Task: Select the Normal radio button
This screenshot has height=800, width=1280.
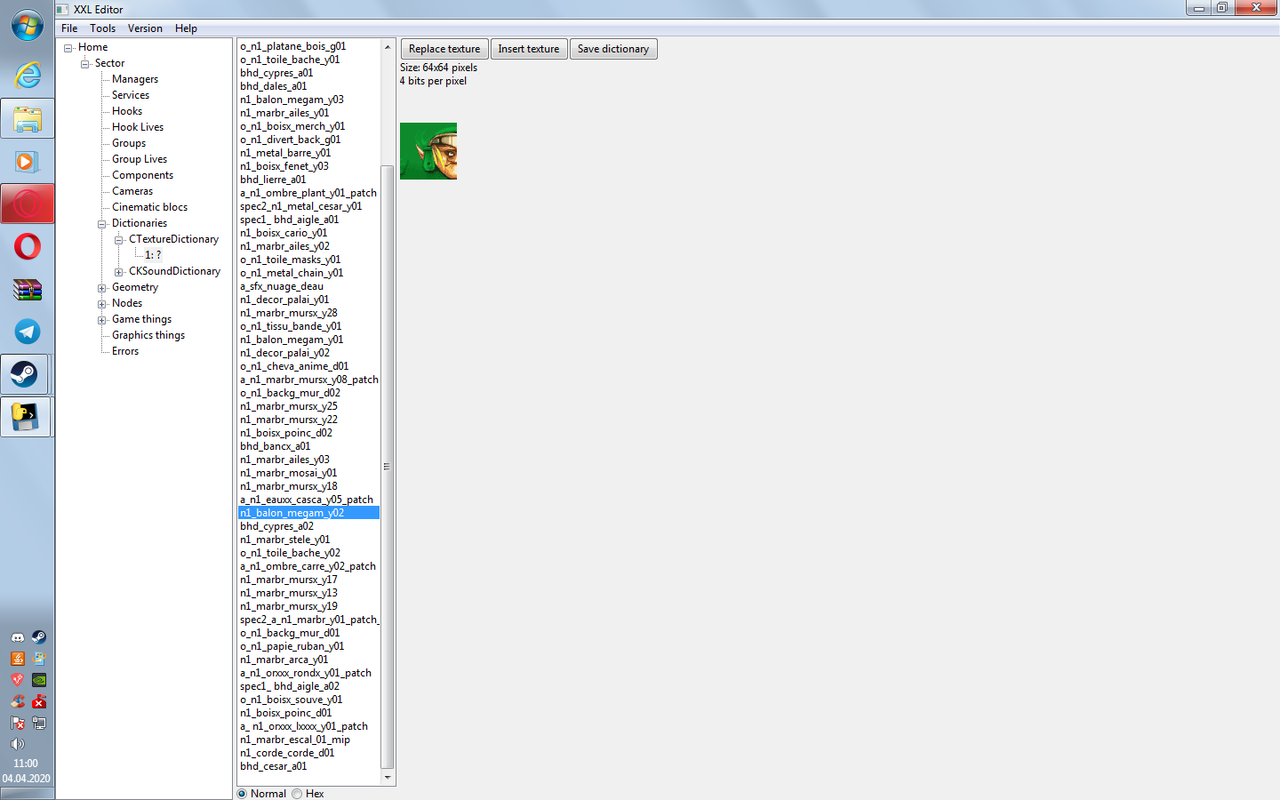Action: [243, 793]
